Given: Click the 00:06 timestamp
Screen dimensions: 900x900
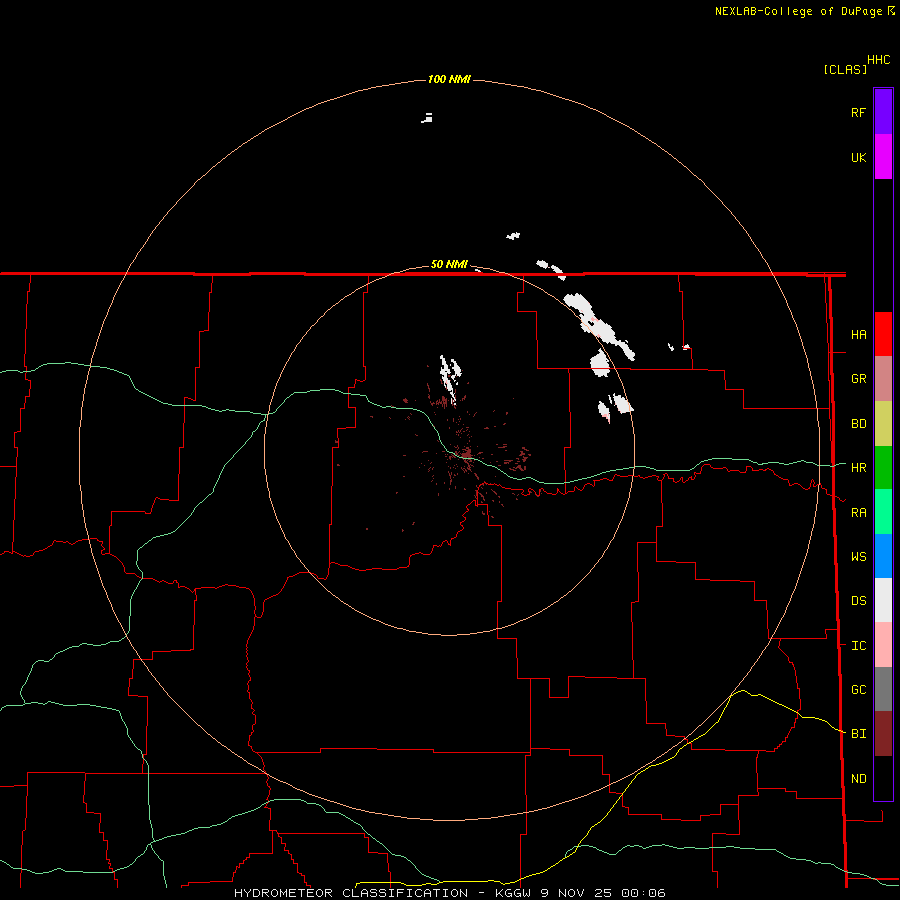Looking at the screenshot, I should [644, 893].
